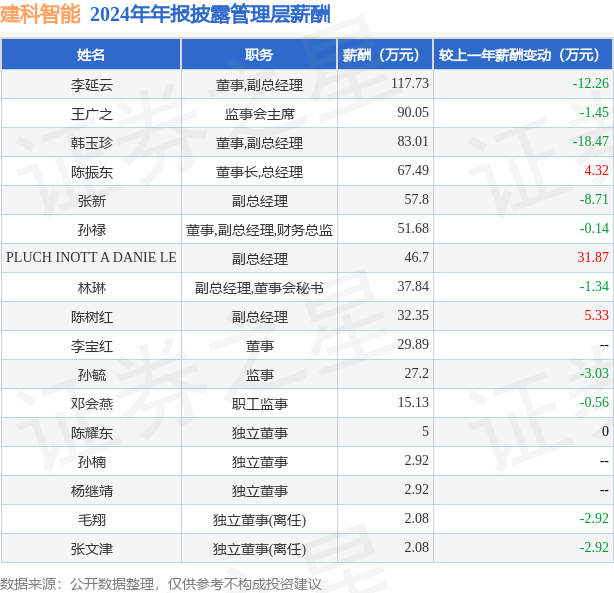Select the name 孙毓

click(x=92, y=375)
